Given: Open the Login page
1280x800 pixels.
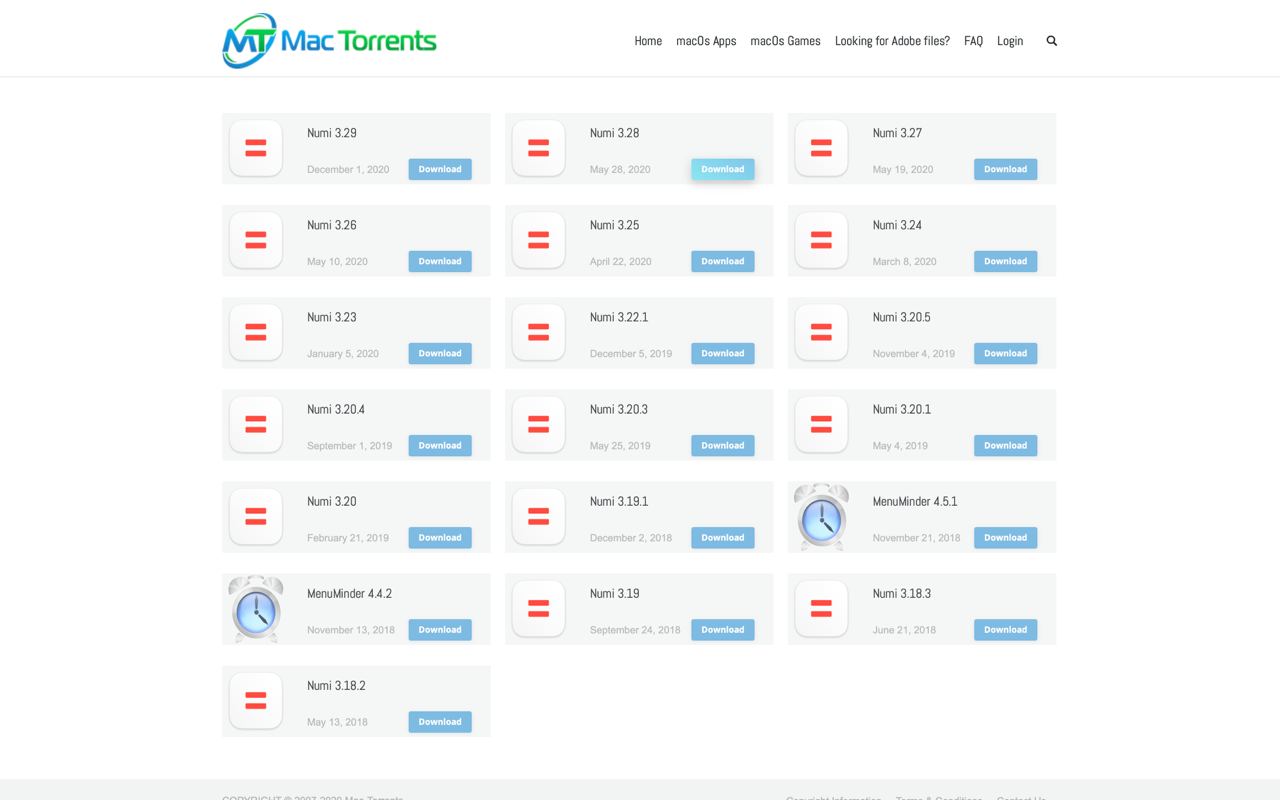Looking at the screenshot, I should pos(1010,41).
